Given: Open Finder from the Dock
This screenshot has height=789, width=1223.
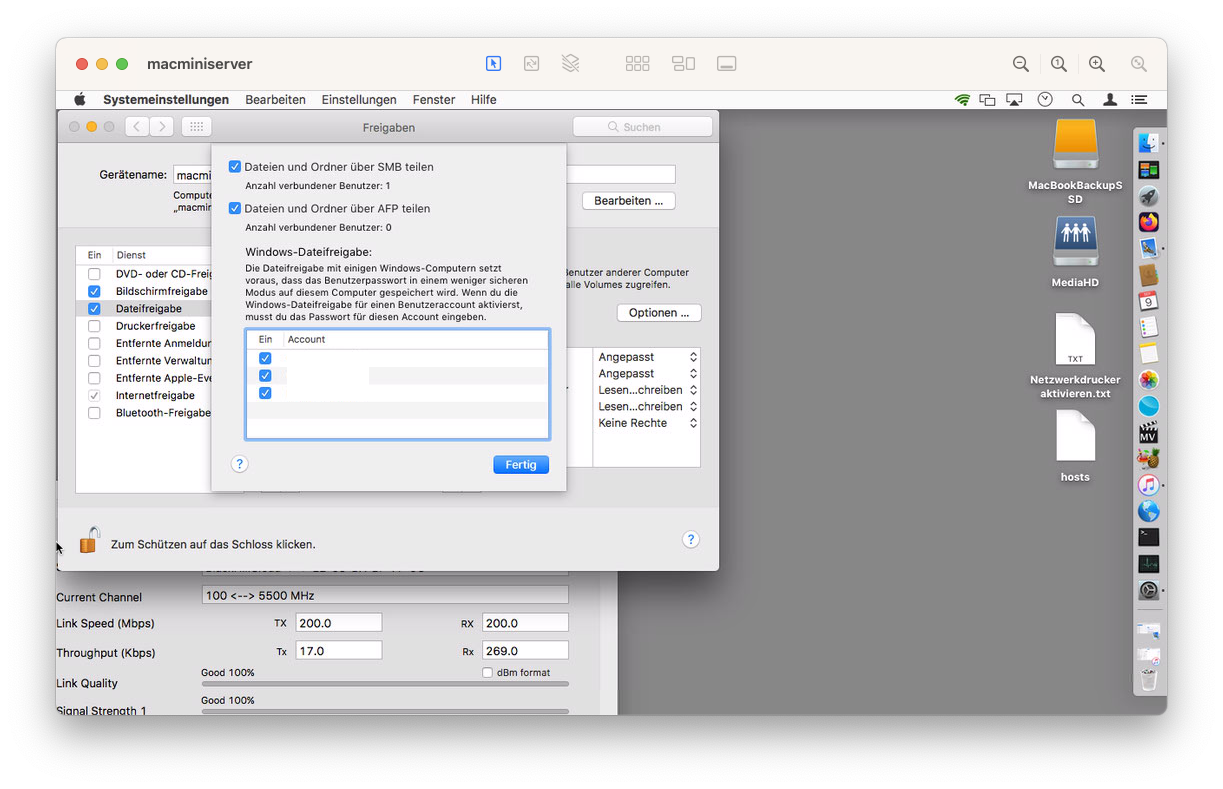Looking at the screenshot, I should 1148,143.
